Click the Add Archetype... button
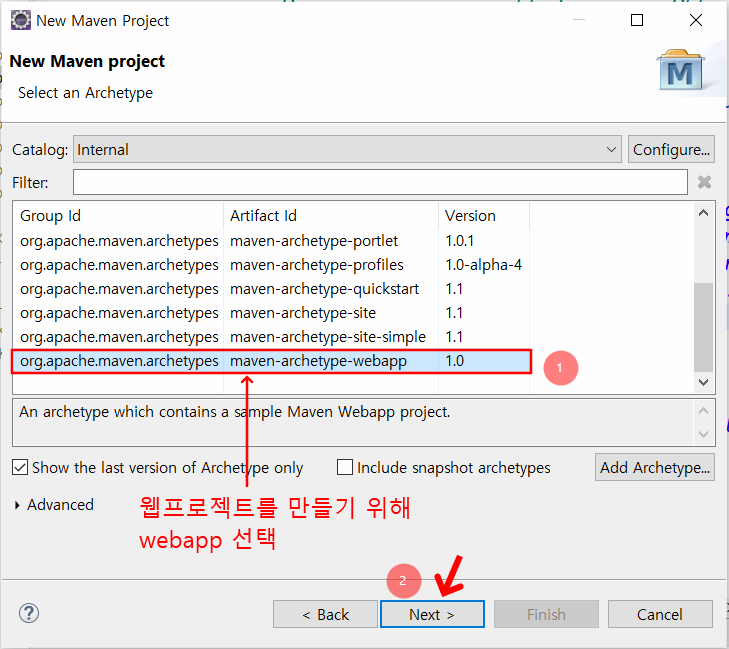Image resolution: width=729 pixels, height=649 pixels. (655, 467)
